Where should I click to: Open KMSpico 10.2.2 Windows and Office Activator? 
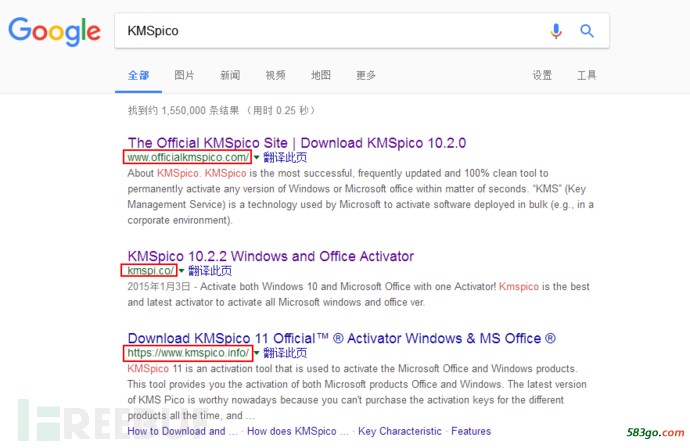point(271,256)
